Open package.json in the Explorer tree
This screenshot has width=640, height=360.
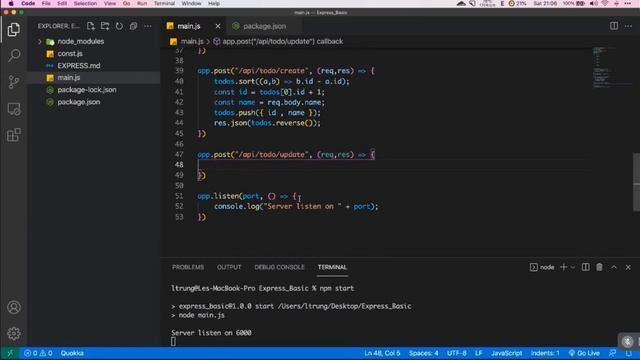[79, 102]
